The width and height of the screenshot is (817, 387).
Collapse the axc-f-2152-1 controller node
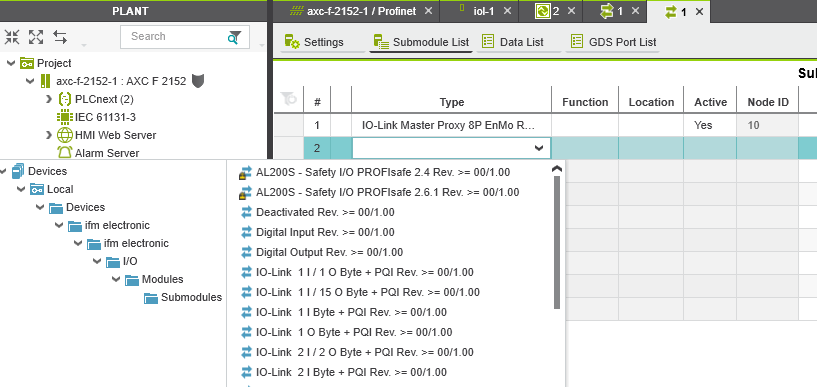[x=30, y=81]
